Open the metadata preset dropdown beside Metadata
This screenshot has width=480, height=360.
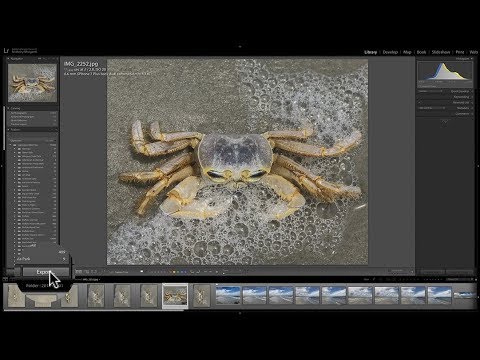coord(432,108)
